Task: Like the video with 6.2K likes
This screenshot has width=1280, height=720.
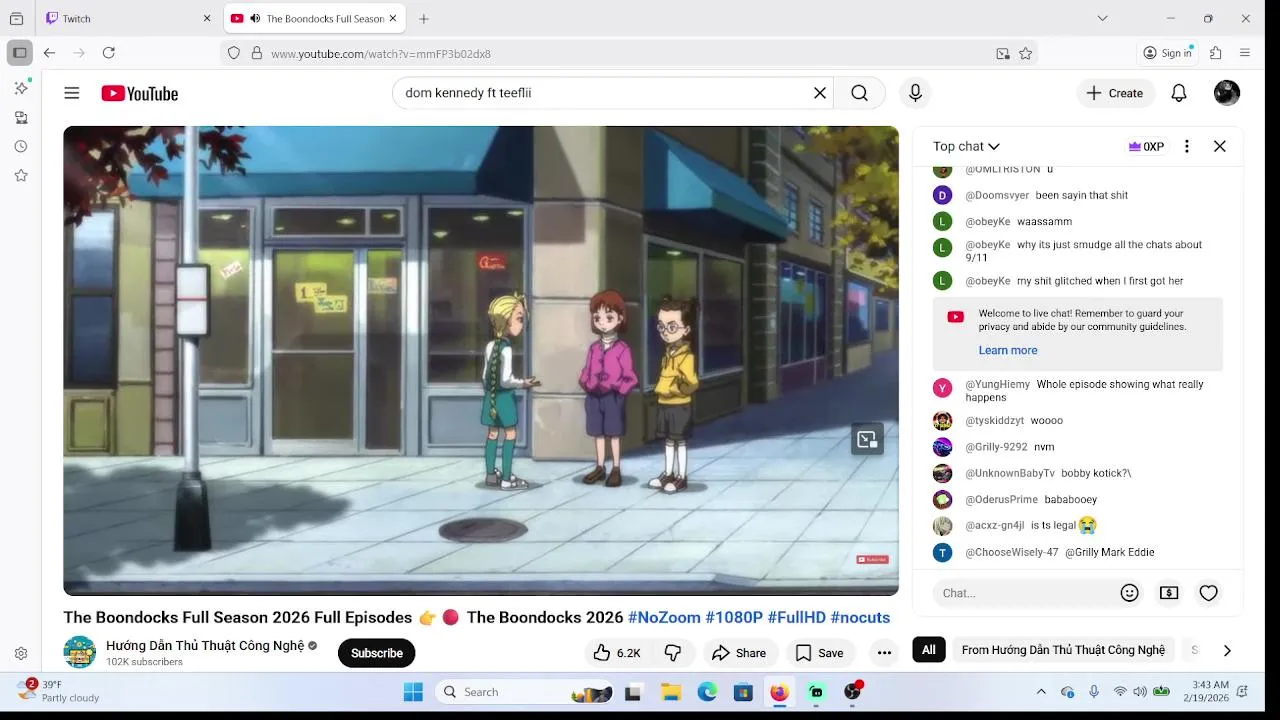Action: click(x=616, y=653)
